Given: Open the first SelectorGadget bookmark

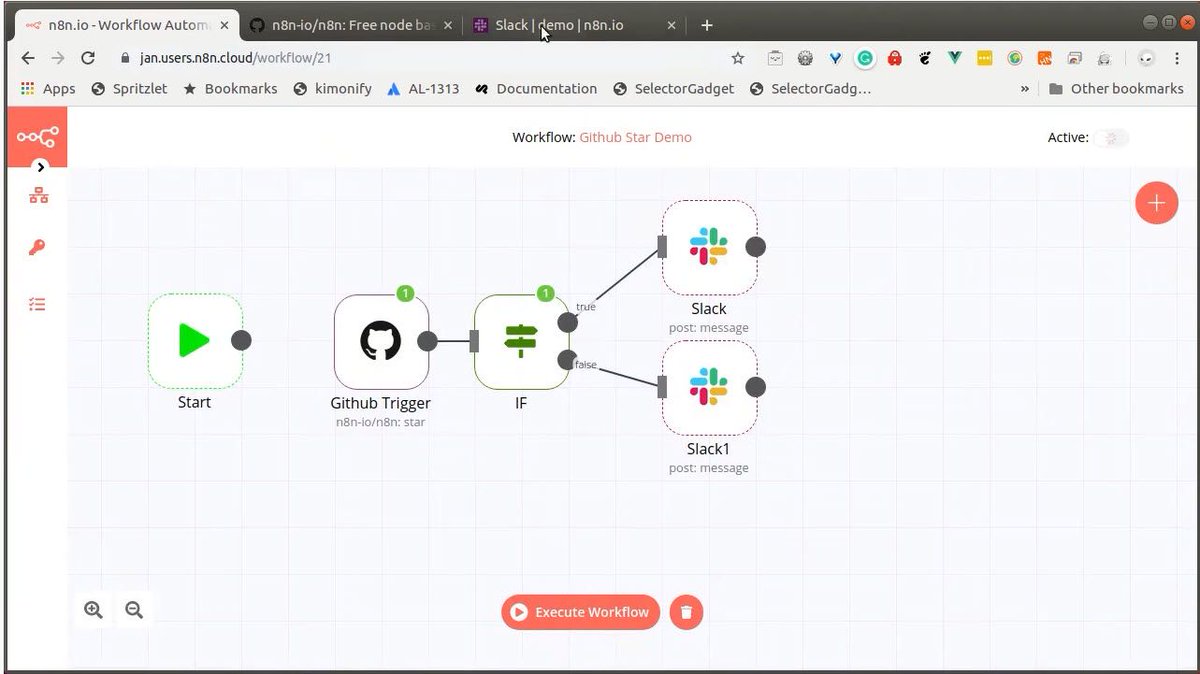Looking at the screenshot, I should (673, 88).
